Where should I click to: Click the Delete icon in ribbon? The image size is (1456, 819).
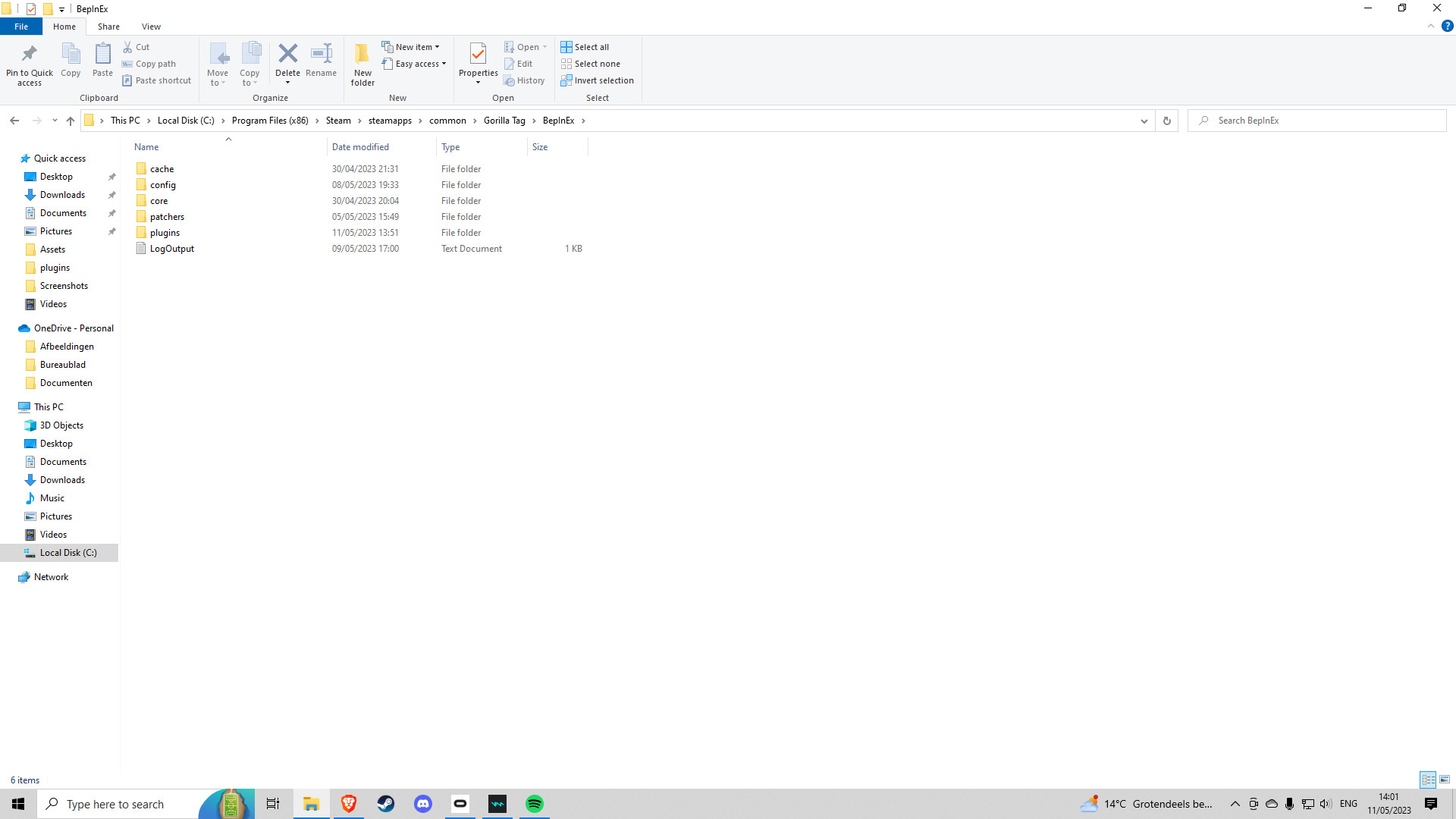point(287,54)
